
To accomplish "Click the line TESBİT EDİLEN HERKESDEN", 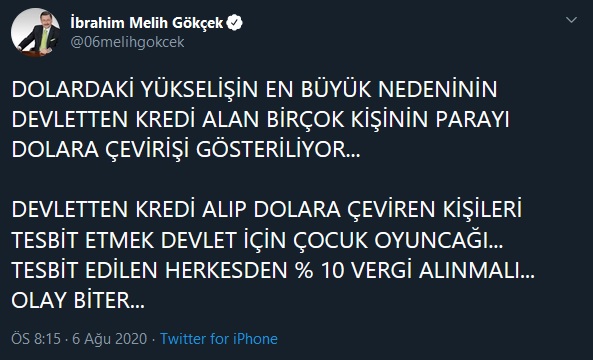I will click(x=273, y=270).
